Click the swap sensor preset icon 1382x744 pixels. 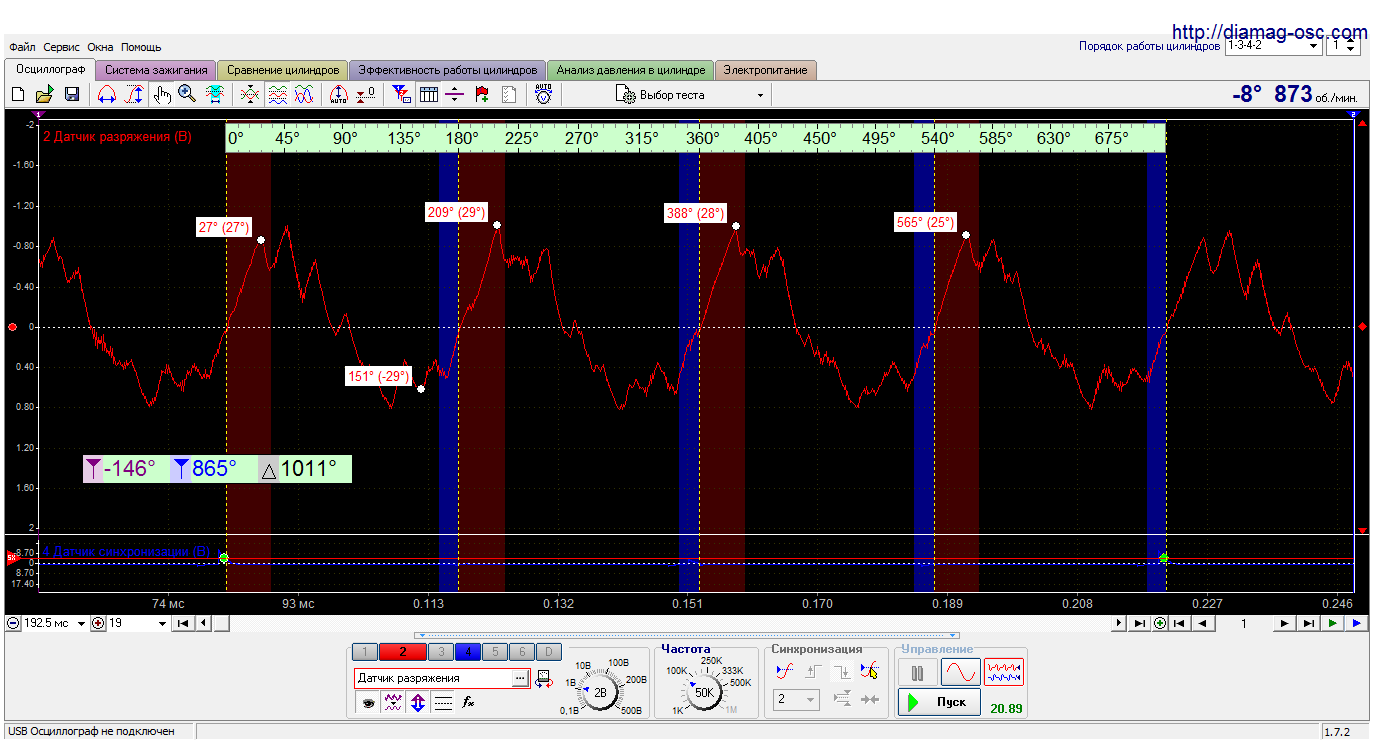pyautogui.click(x=544, y=679)
